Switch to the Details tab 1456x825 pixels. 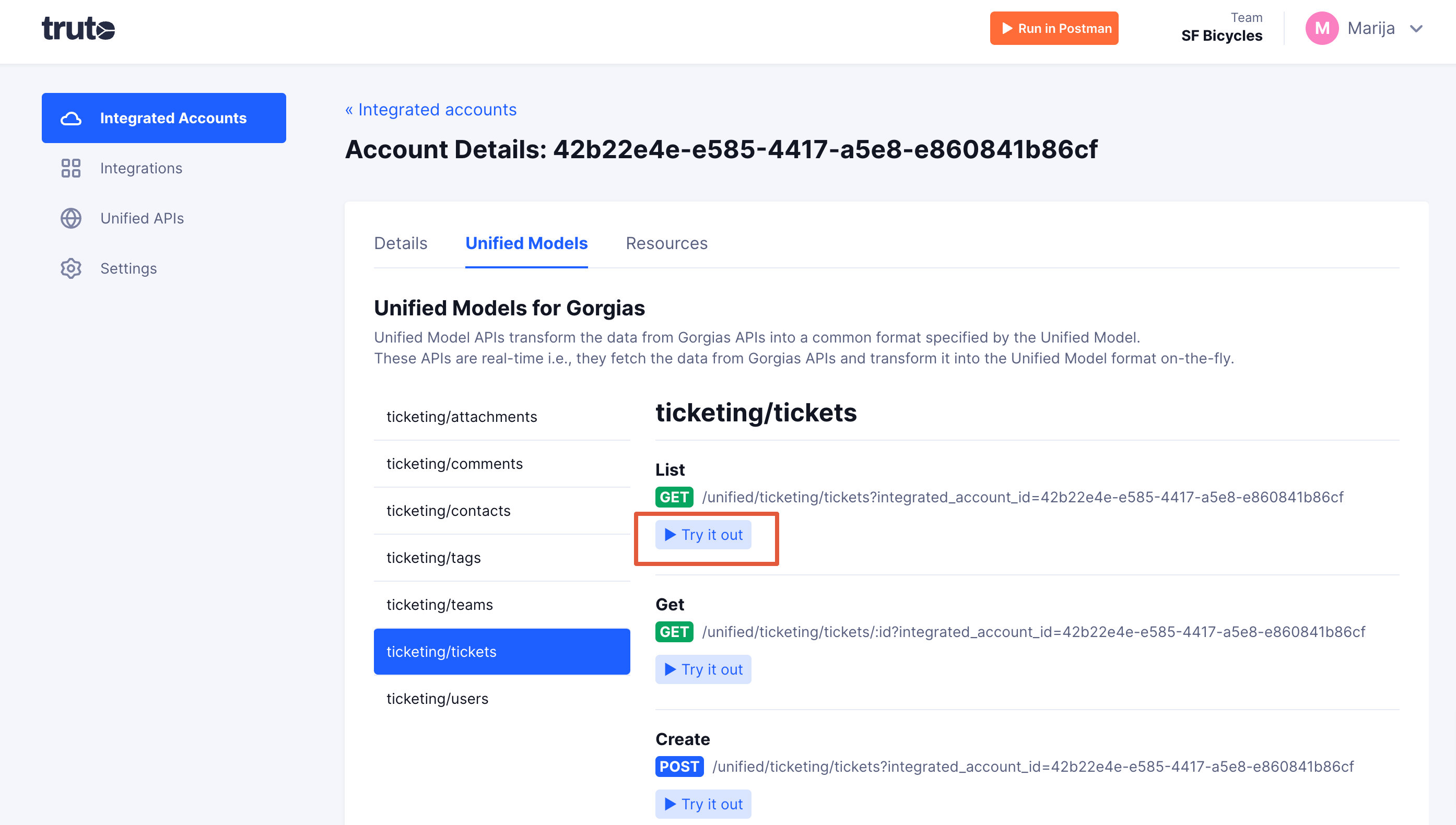pos(401,244)
